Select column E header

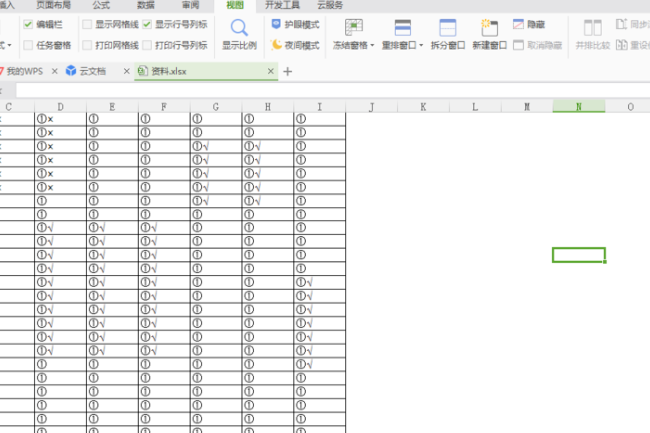pos(112,107)
